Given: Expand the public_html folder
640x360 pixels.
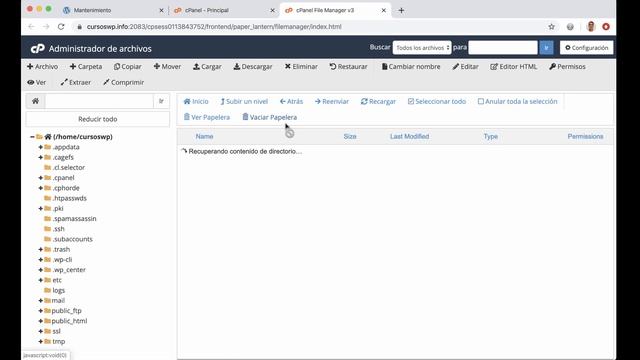Looking at the screenshot, I should tap(40, 321).
